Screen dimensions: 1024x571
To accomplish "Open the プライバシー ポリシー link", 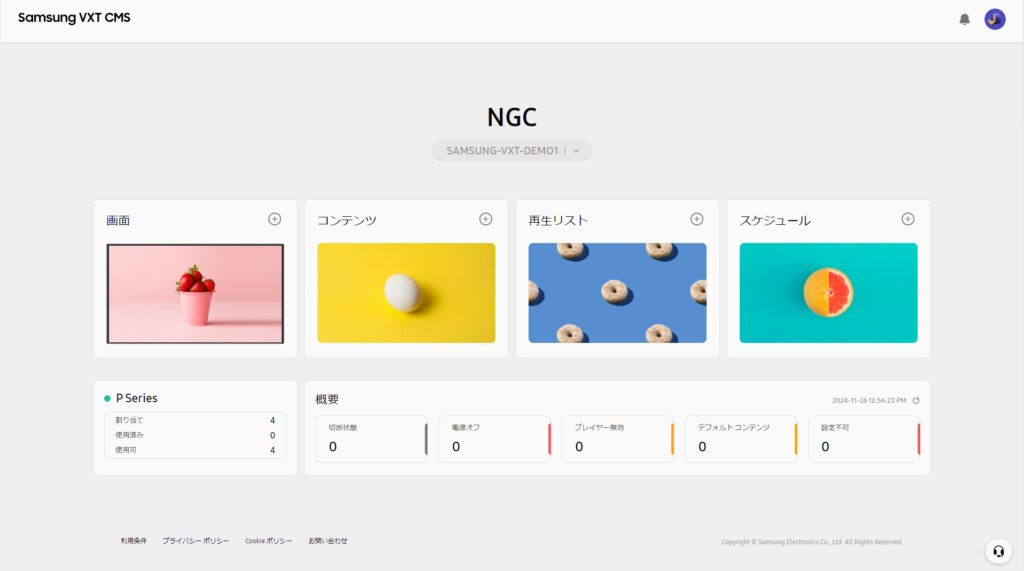I will 195,541.
